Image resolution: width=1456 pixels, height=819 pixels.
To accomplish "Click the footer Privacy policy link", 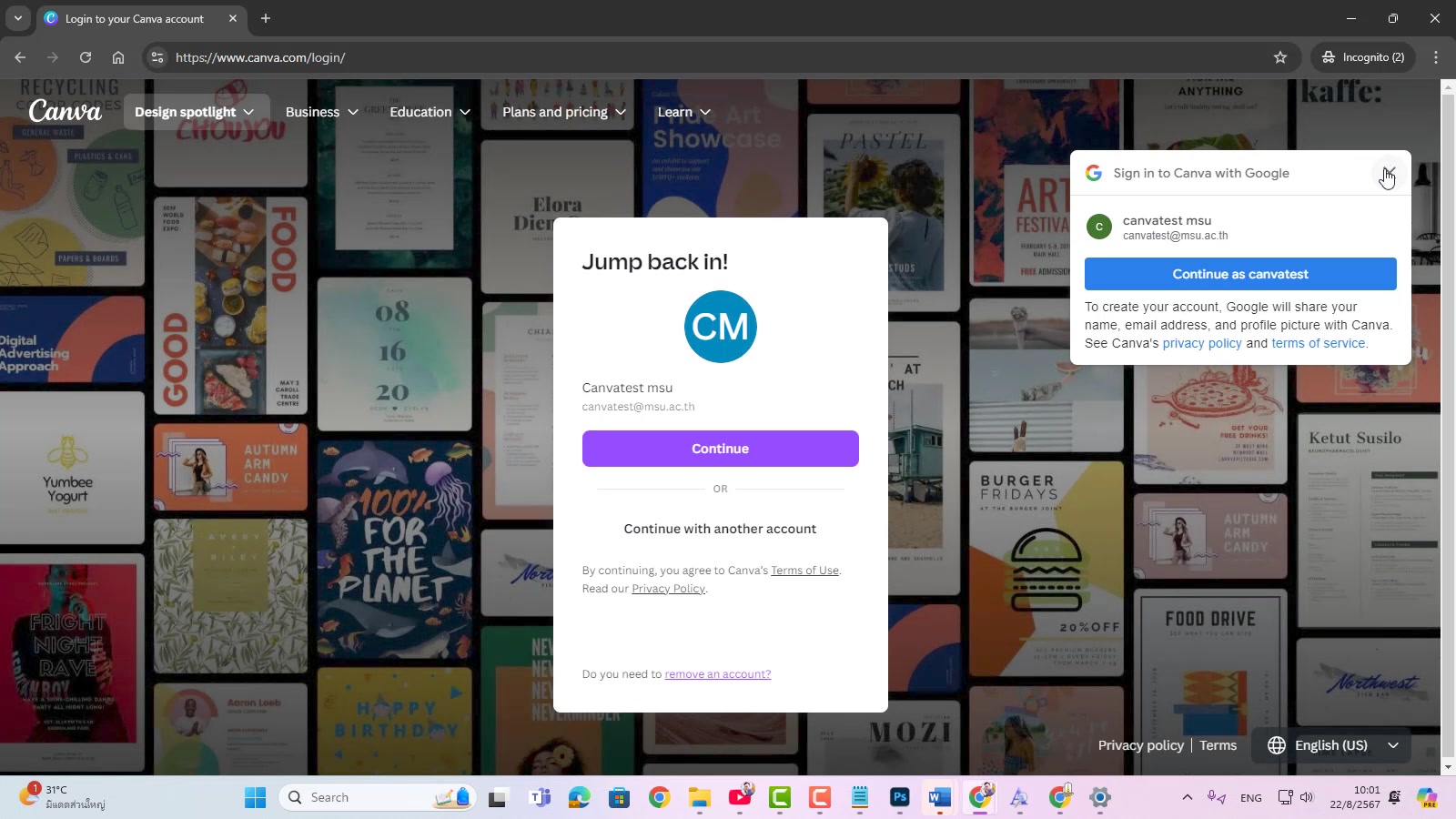I will pyautogui.click(x=1140, y=745).
